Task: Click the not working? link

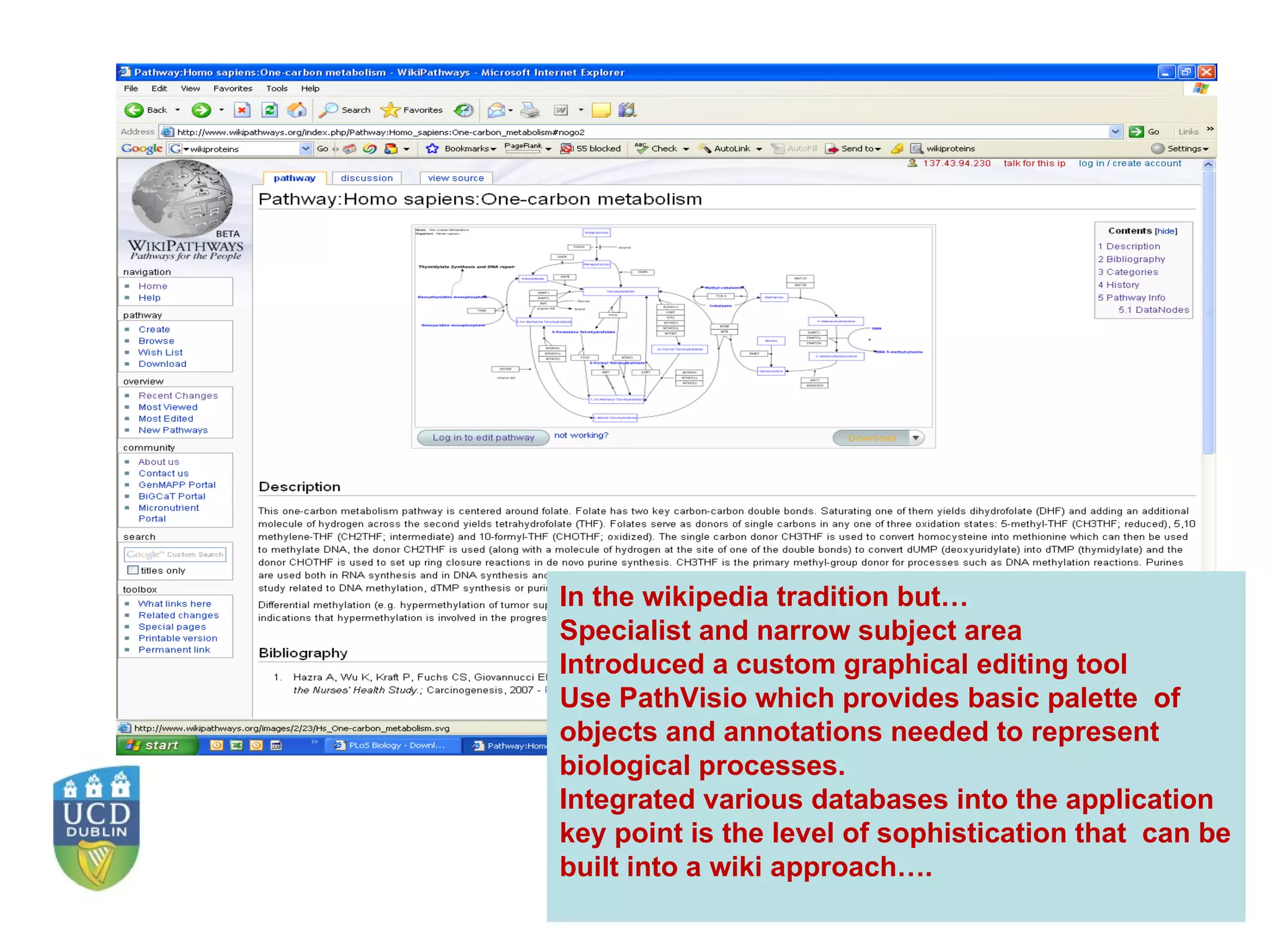Action: (x=581, y=435)
